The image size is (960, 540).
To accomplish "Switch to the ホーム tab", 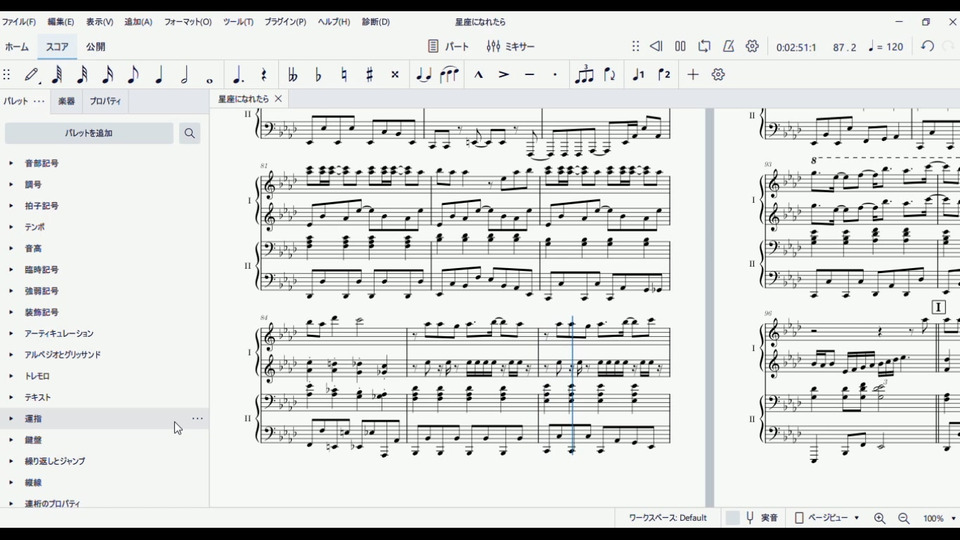I will [x=17, y=47].
